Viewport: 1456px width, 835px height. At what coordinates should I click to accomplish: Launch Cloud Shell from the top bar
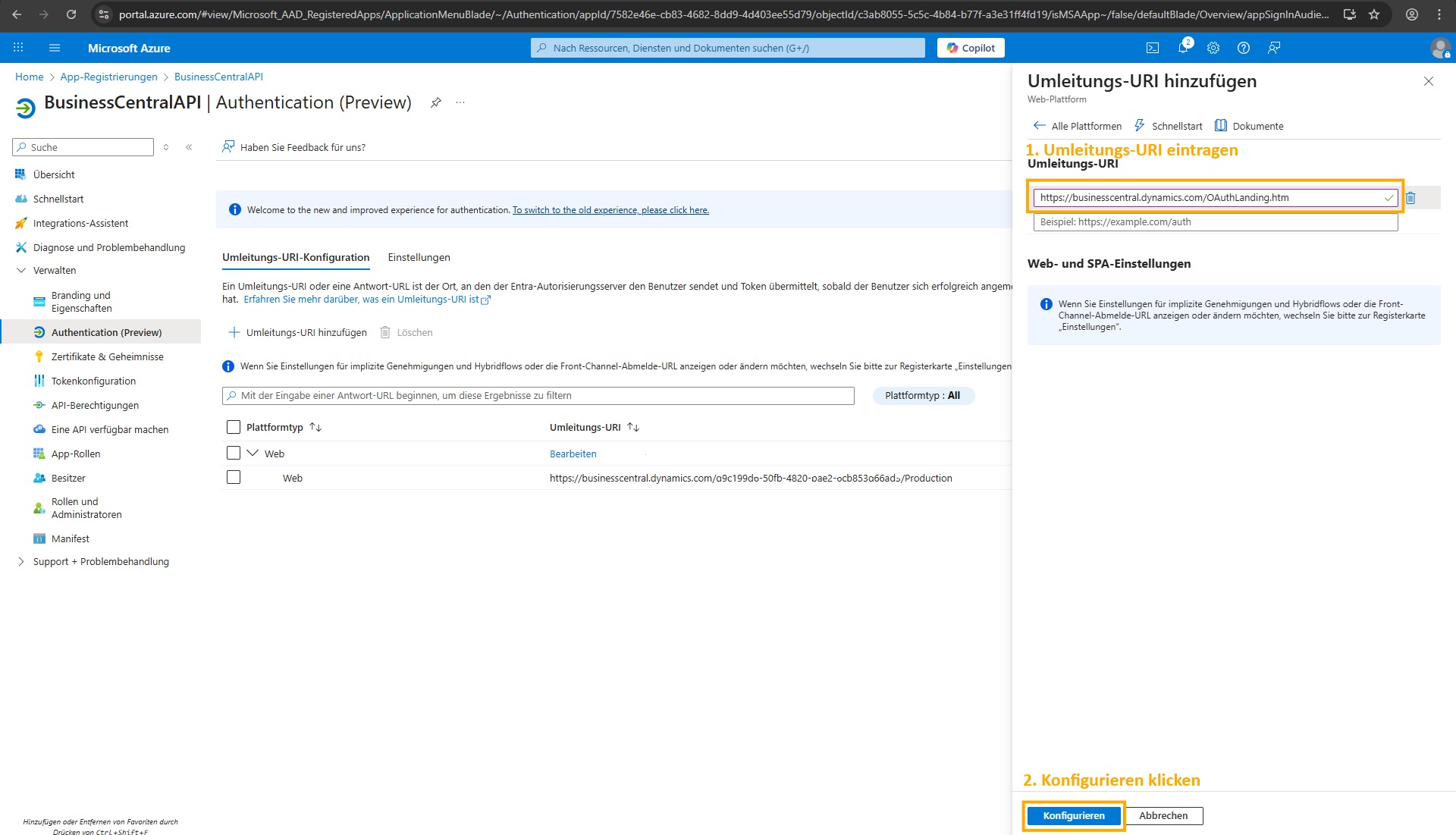pos(1153,48)
